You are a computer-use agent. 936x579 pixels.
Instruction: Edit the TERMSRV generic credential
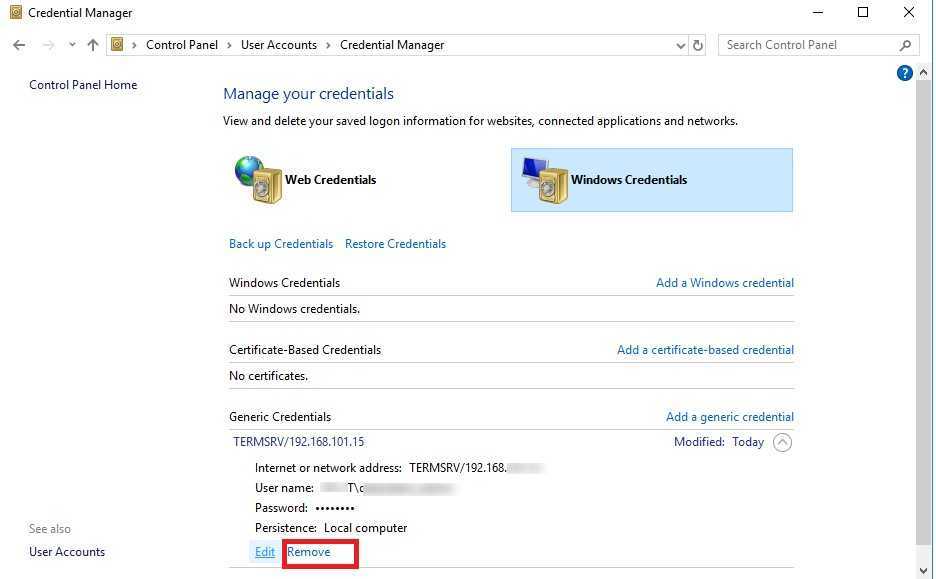click(x=264, y=552)
